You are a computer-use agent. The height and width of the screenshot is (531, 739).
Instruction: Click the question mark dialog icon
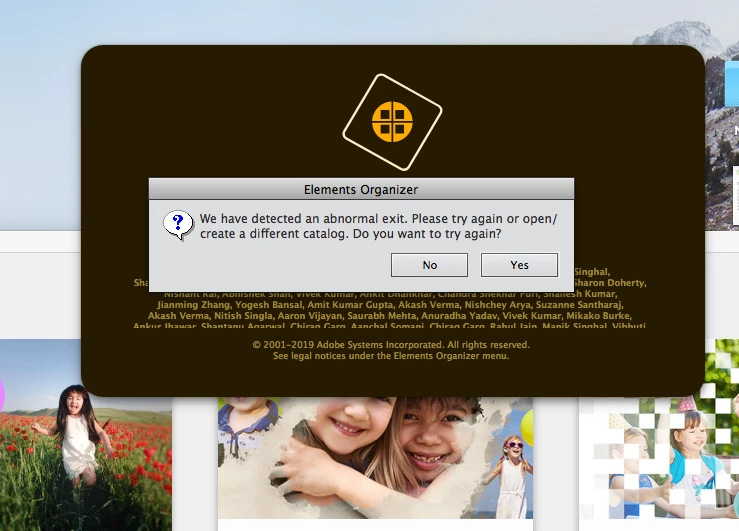pyautogui.click(x=178, y=225)
